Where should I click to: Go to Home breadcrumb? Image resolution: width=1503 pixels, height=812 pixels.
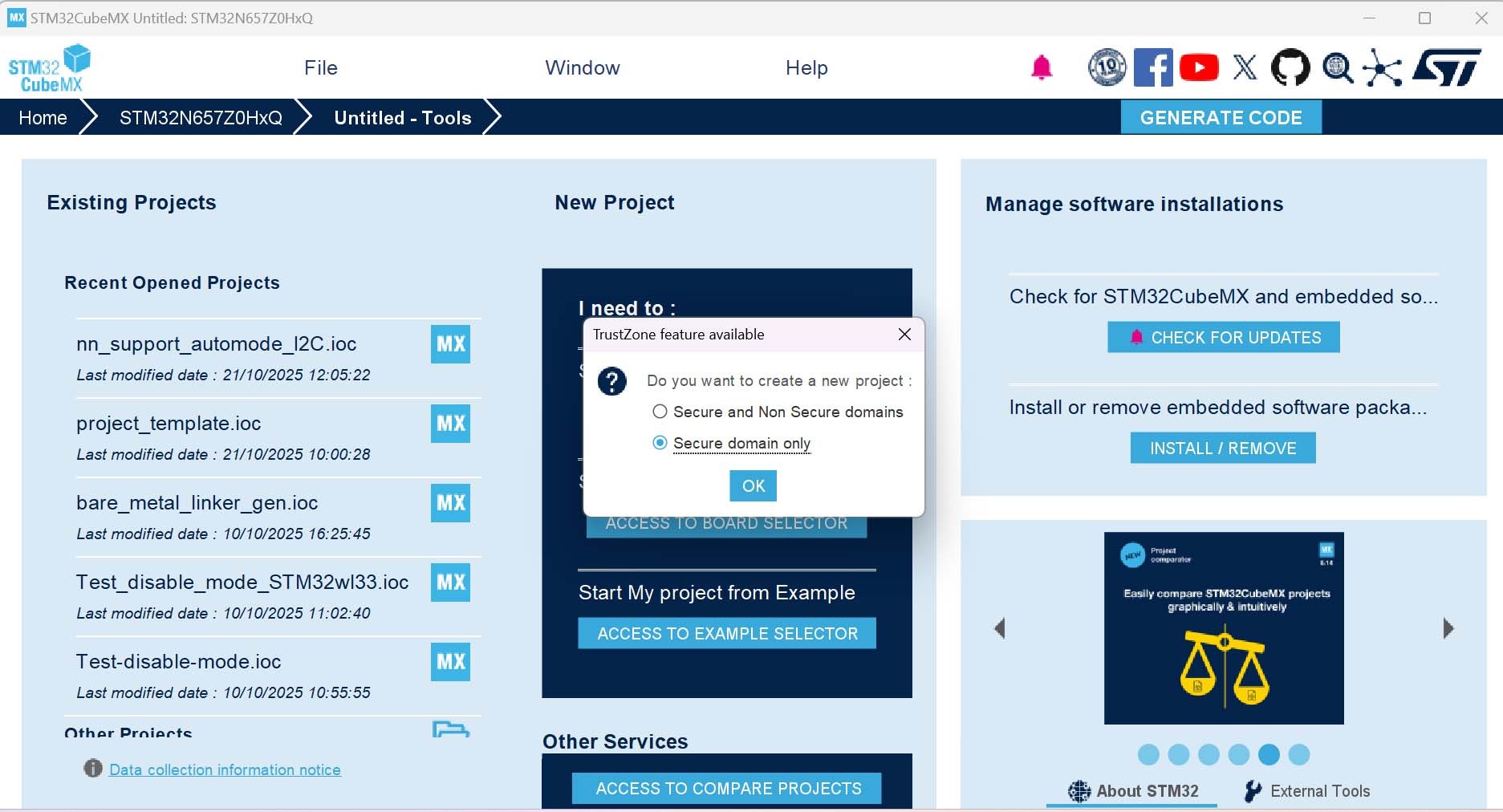[x=43, y=118]
